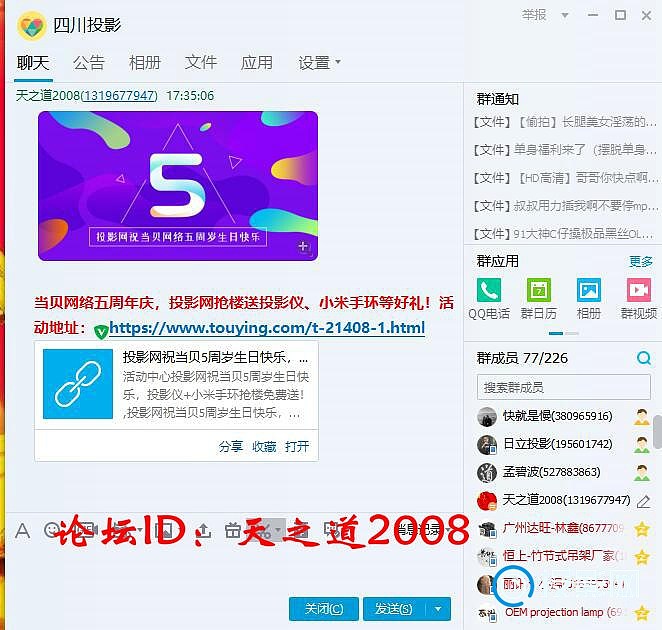Switch to the 聊天 tab
The height and width of the screenshot is (630, 662).
point(33,63)
